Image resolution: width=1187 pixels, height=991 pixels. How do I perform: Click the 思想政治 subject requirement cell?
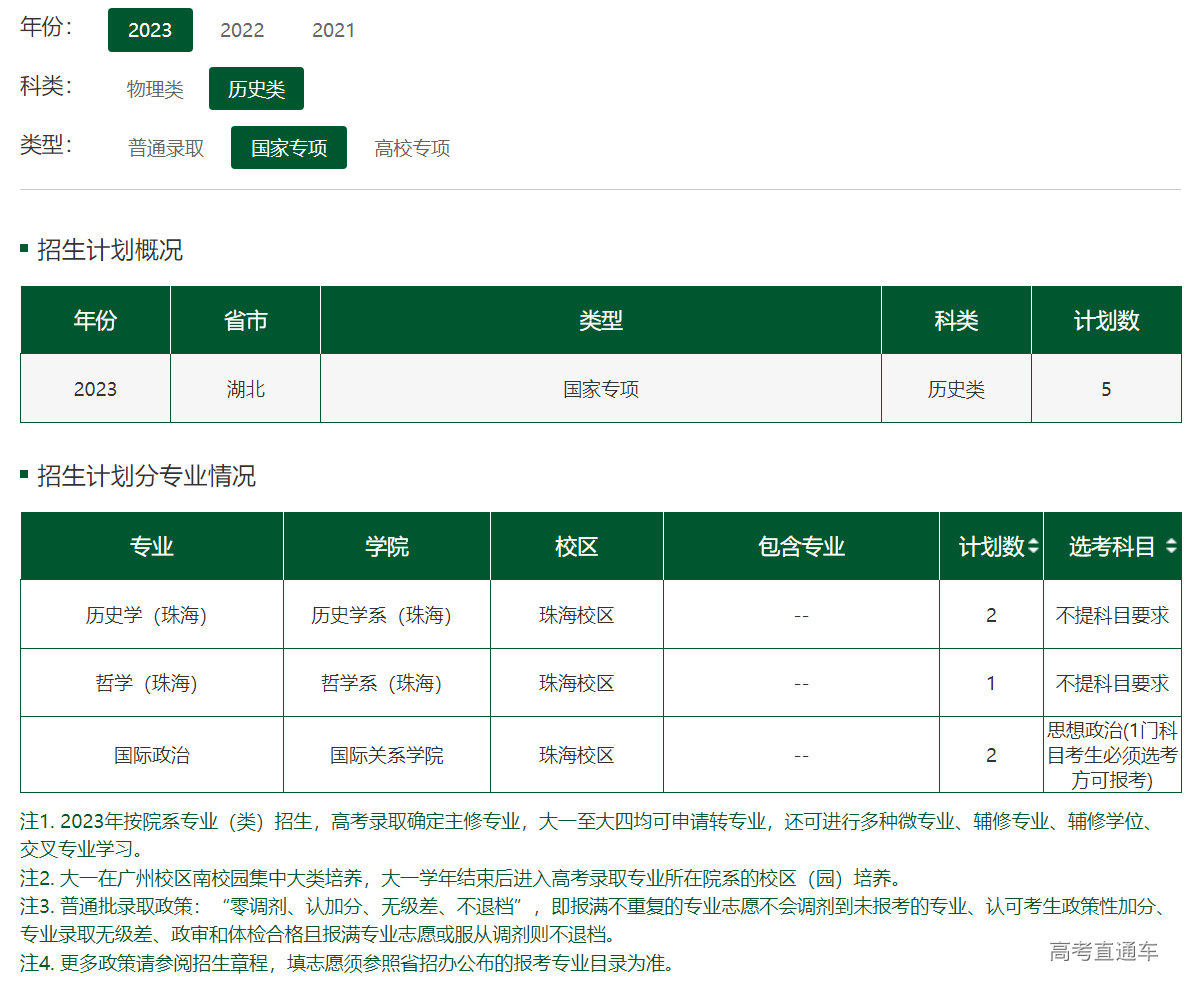tap(1112, 755)
